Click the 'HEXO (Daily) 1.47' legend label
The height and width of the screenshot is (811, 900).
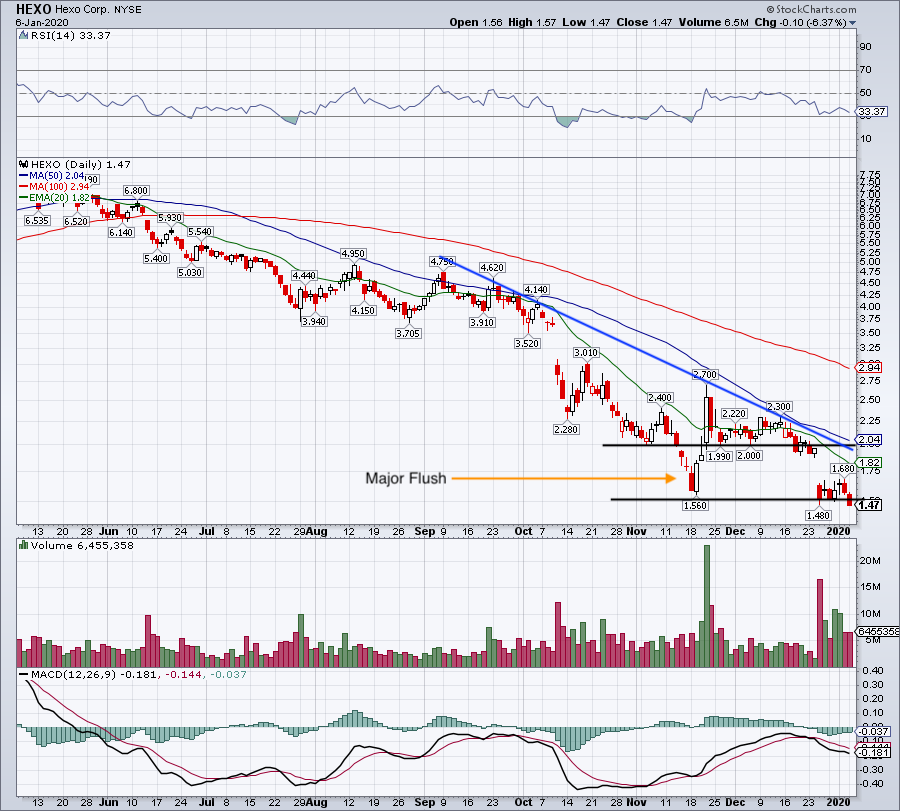pos(80,164)
